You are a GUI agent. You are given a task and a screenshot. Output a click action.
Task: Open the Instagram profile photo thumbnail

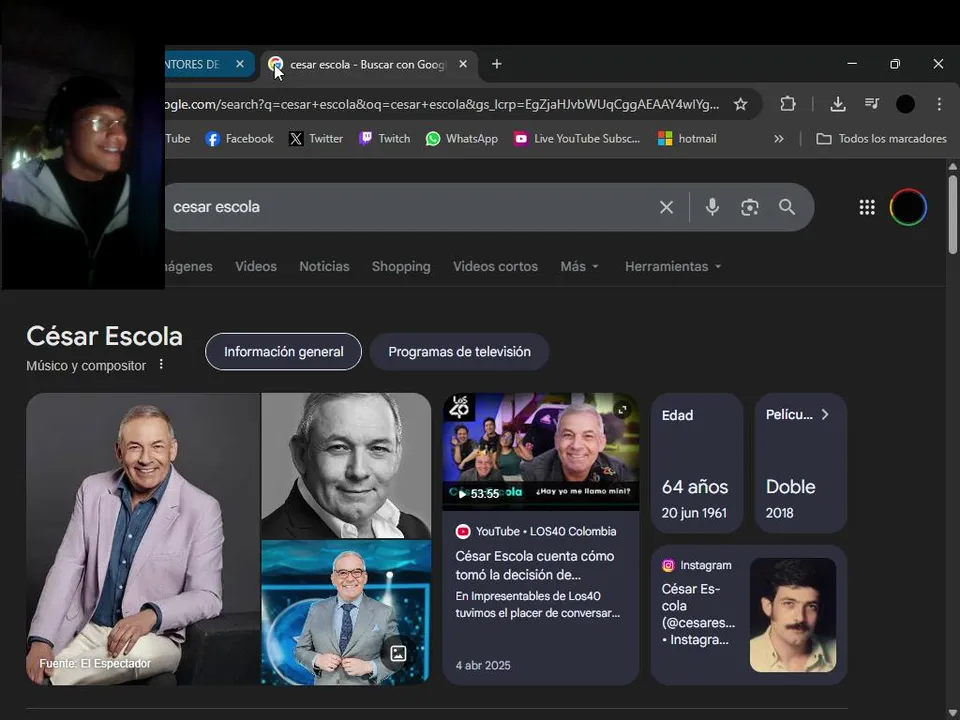(793, 615)
